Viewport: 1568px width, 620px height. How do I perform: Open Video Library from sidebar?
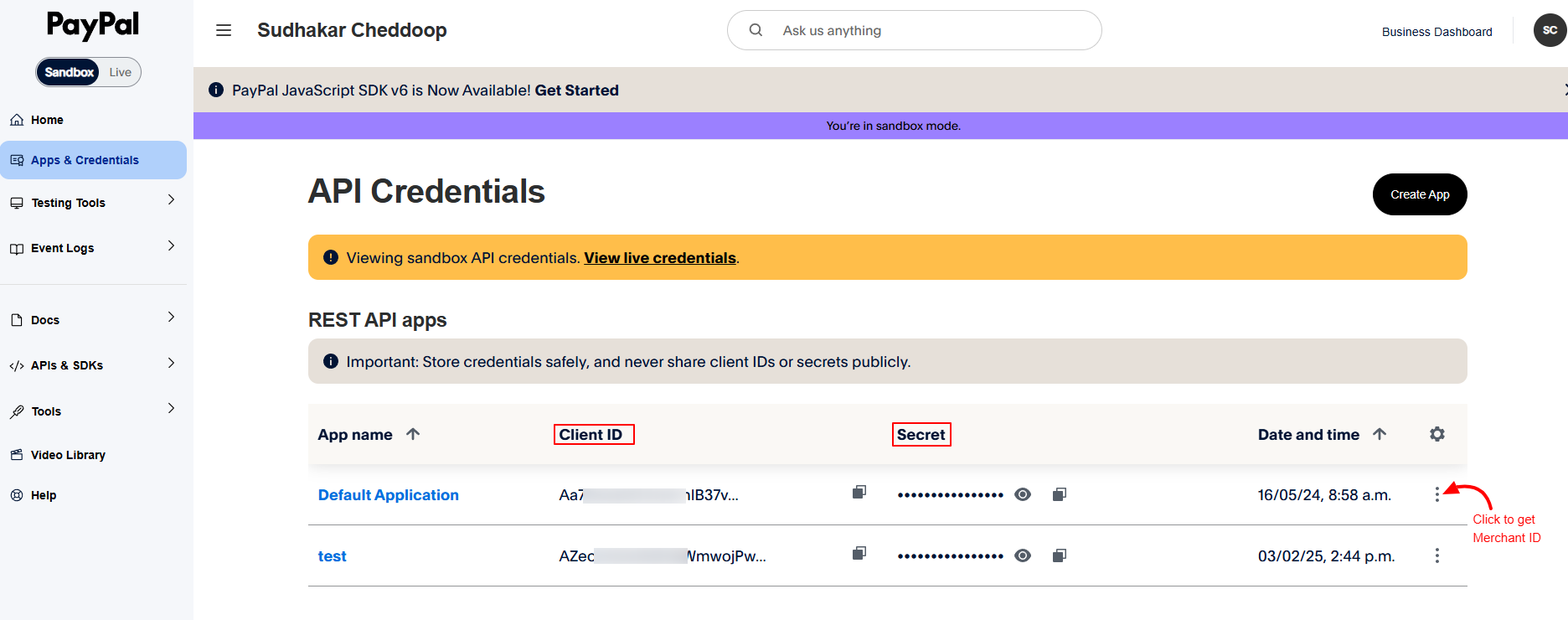click(x=67, y=455)
